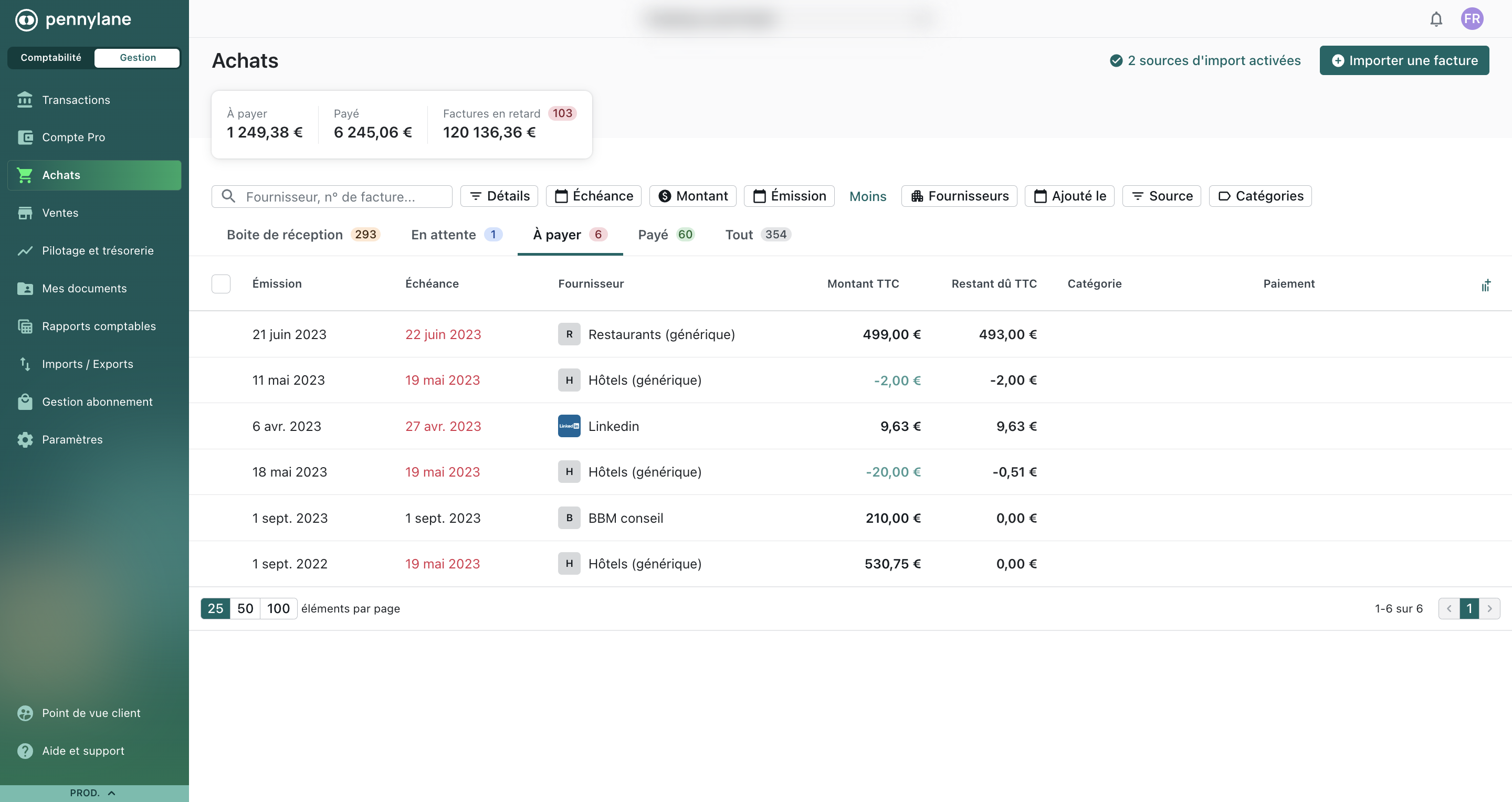Screen dimensions: 1512x802
Task: Open Gestion abonnement bag icon
Action: [25, 402]
